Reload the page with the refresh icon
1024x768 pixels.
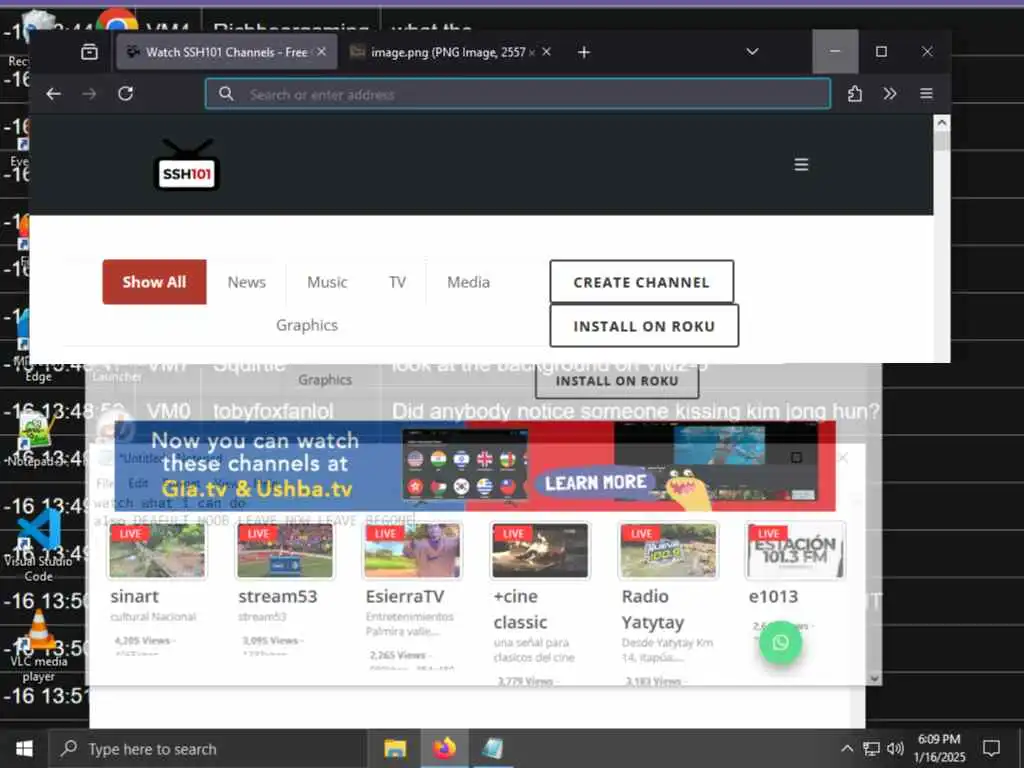(125, 94)
